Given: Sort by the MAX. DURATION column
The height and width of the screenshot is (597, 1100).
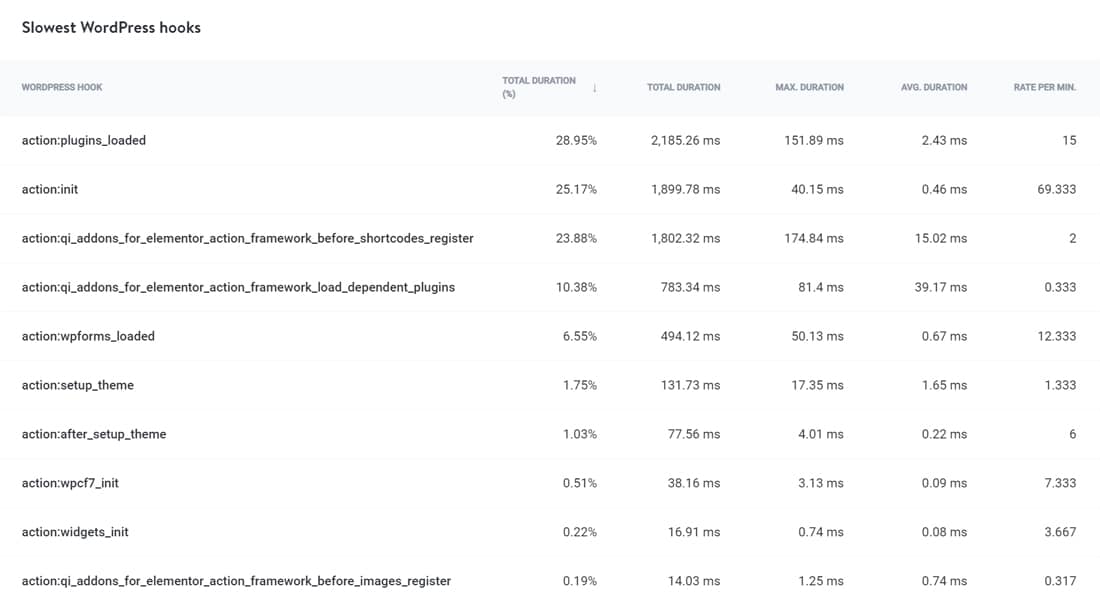Looking at the screenshot, I should tap(809, 87).
